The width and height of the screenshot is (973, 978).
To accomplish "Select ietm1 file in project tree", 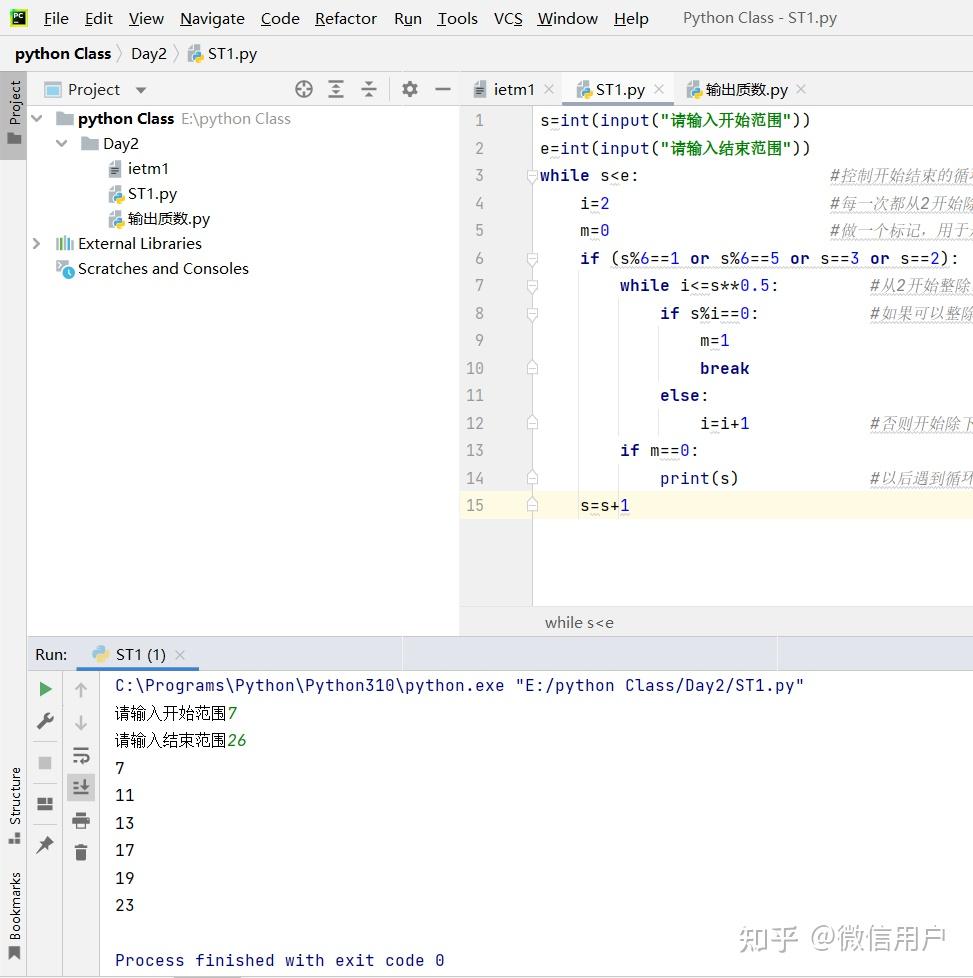I will click(x=148, y=168).
